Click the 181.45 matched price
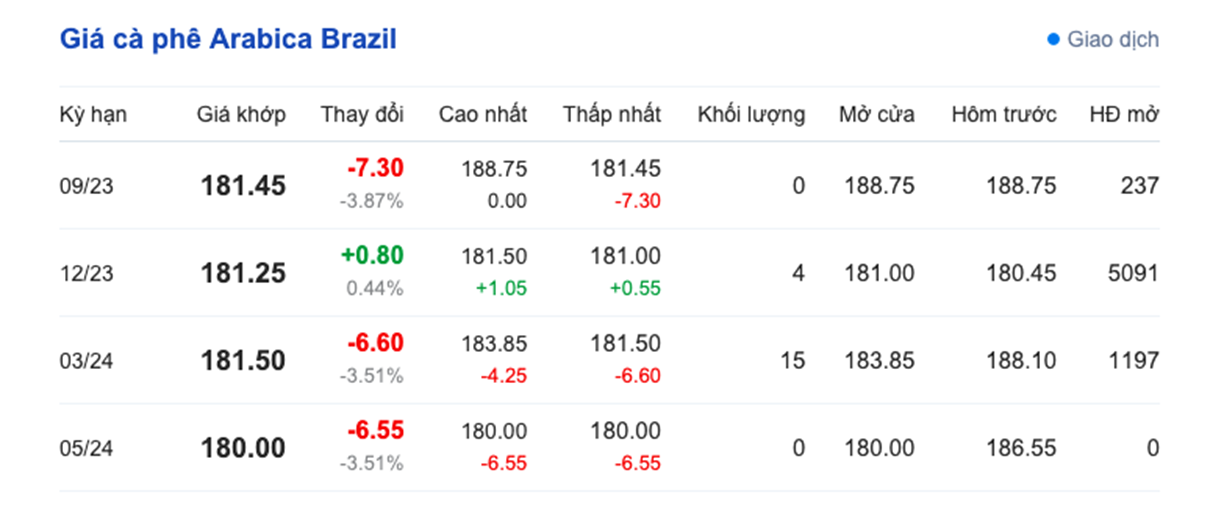1224x509 pixels. click(243, 186)
